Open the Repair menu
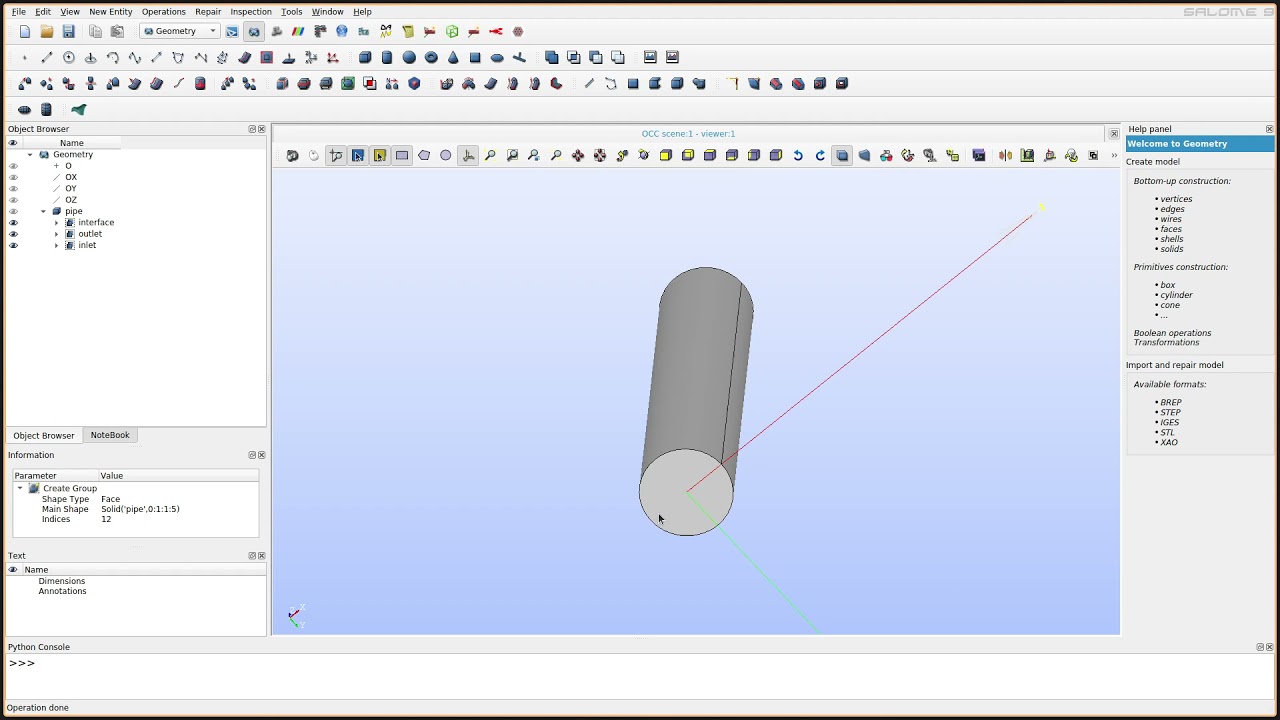 pyautogui.click(x=208, y=12)
